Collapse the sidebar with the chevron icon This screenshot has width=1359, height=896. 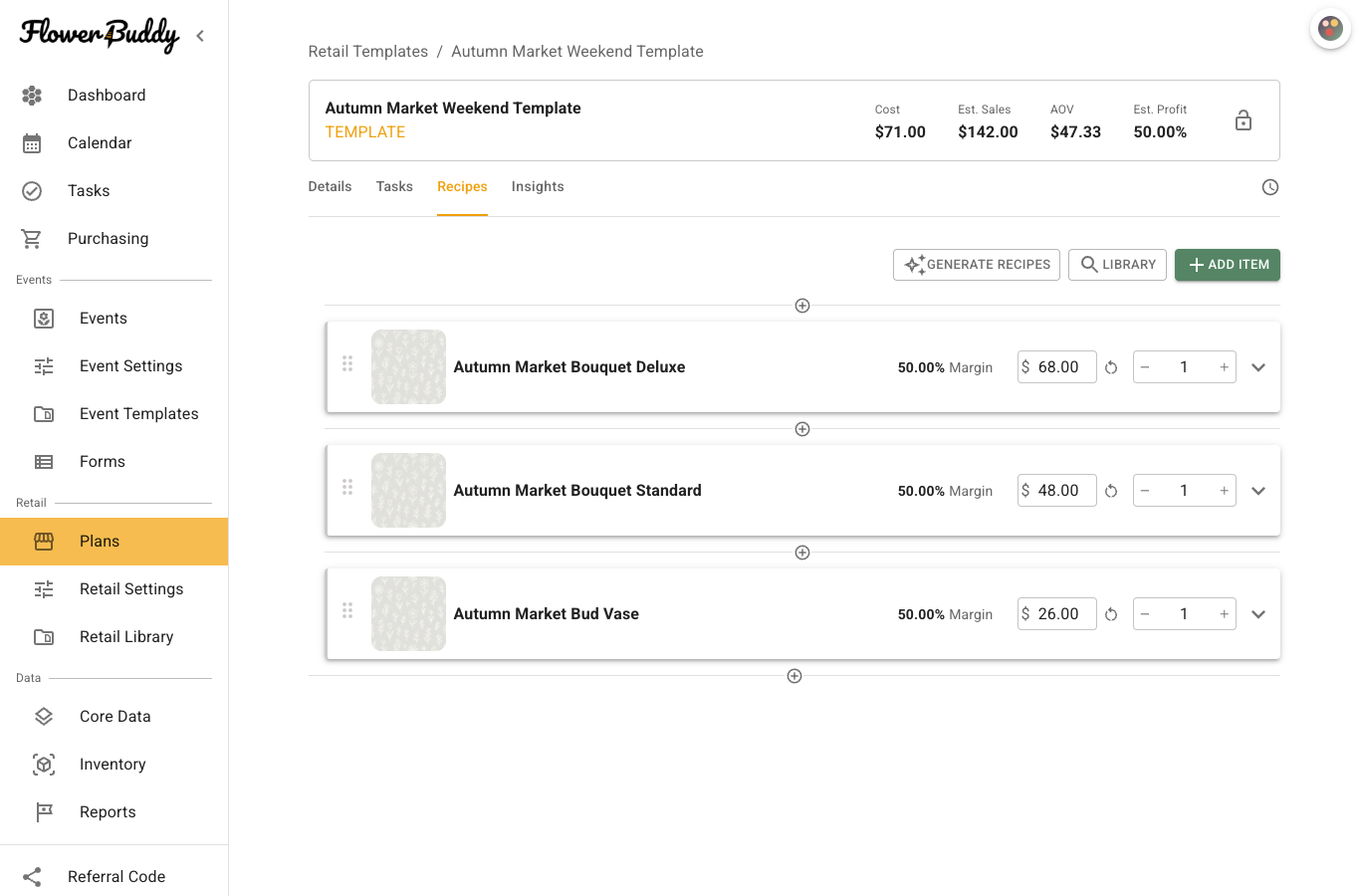click(200, 36)
